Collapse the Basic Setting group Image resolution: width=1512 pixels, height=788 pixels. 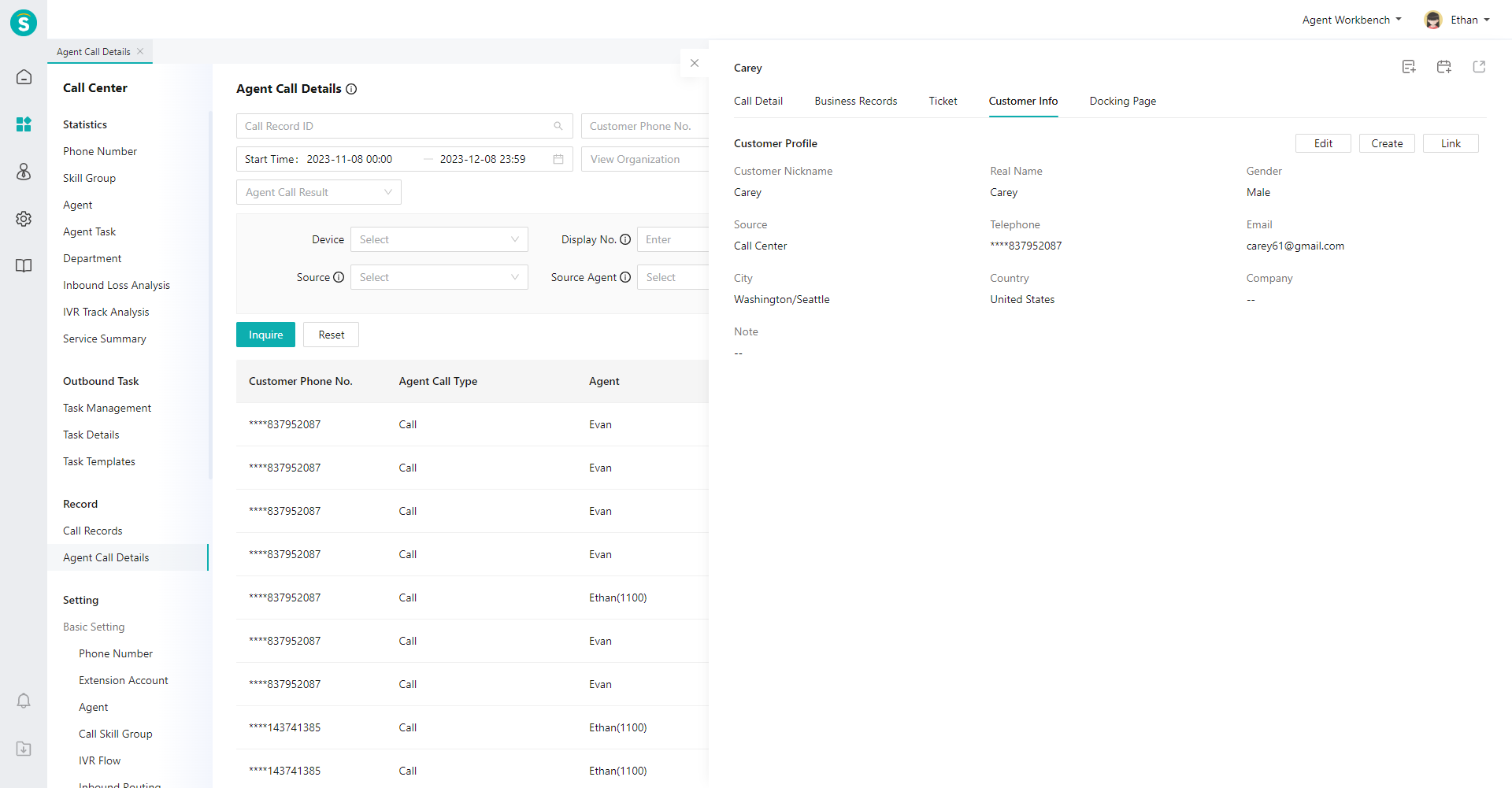point(94,627)
